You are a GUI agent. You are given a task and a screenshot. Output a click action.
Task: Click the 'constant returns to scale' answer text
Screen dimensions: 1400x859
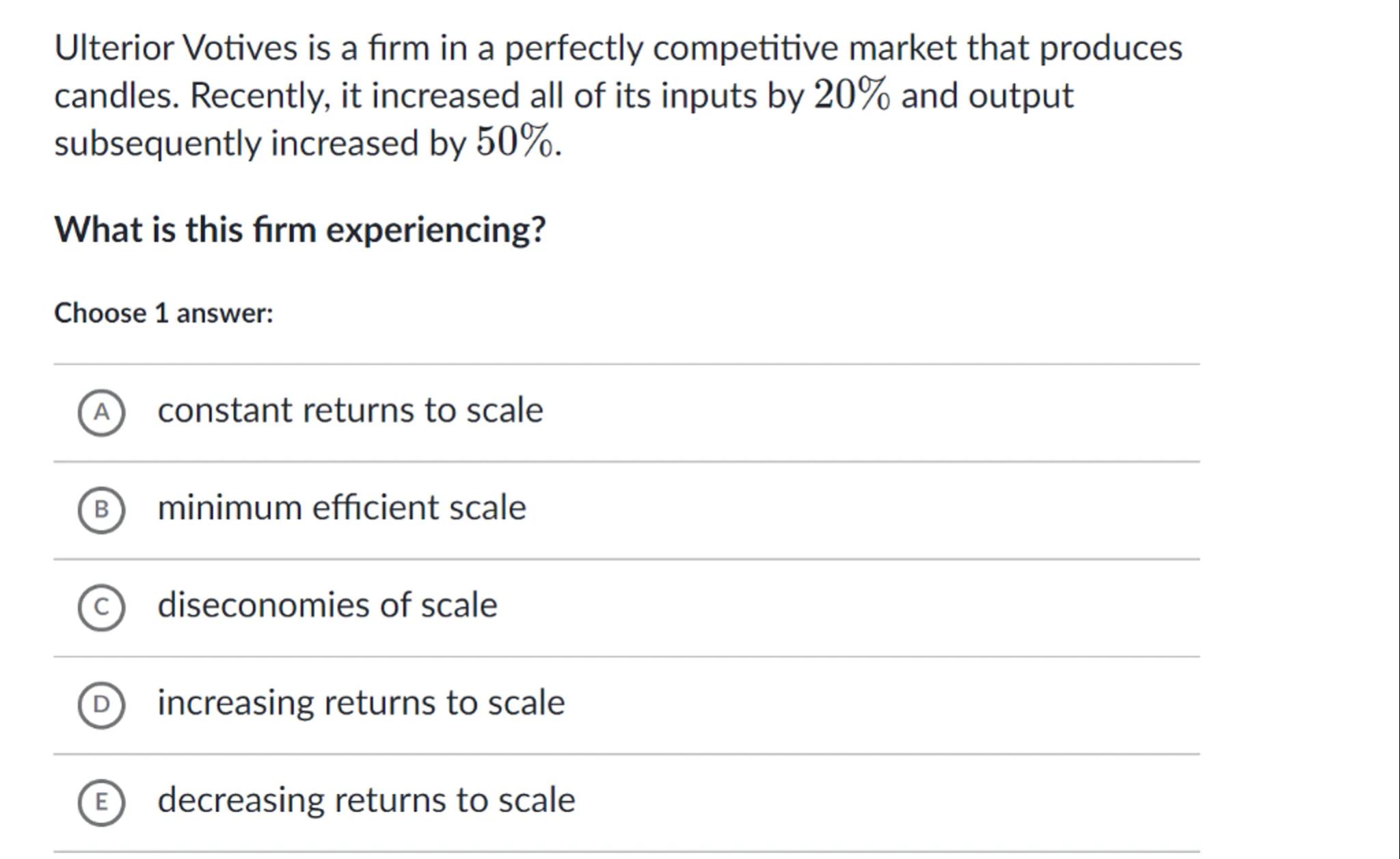[350, 410]
